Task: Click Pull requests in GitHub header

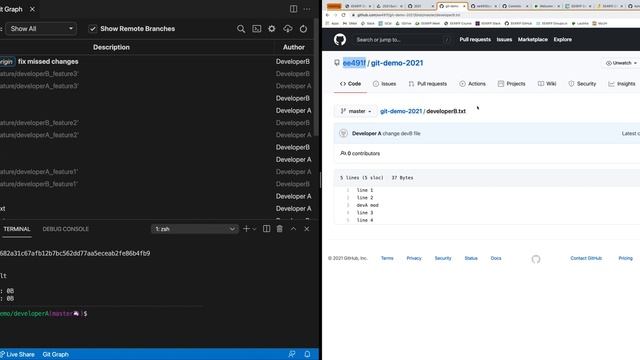Action: pyautogui.click(x=475, y=40)
